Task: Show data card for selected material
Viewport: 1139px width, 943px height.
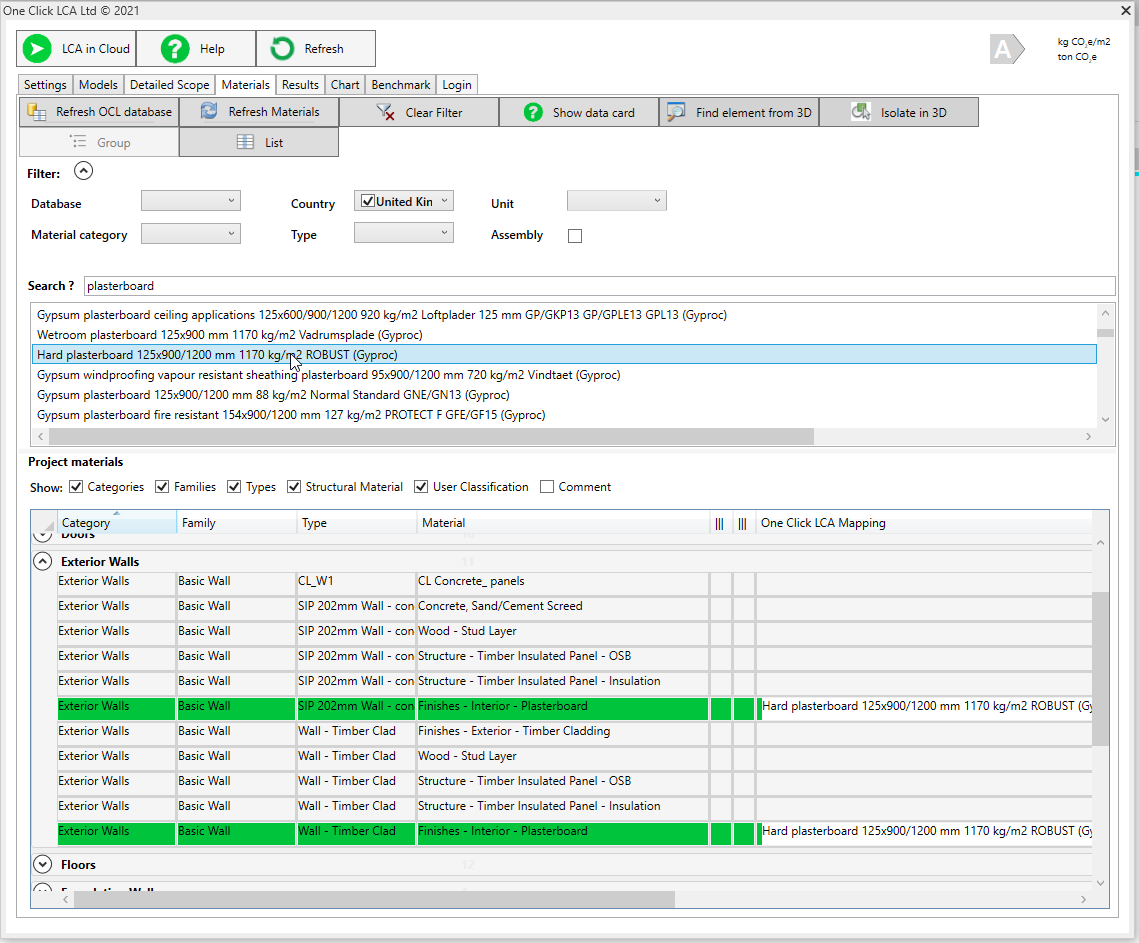Action: click(579, 112)
